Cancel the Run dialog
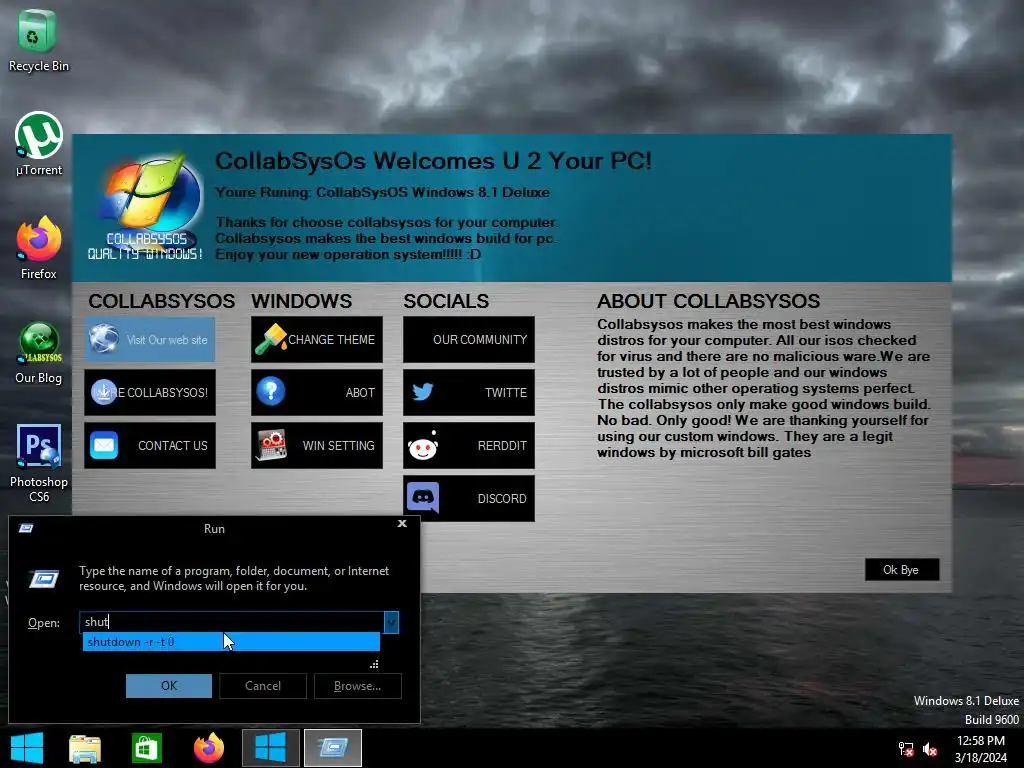Viewport: 1024px width, 768px height. click(x=263, y=686)
